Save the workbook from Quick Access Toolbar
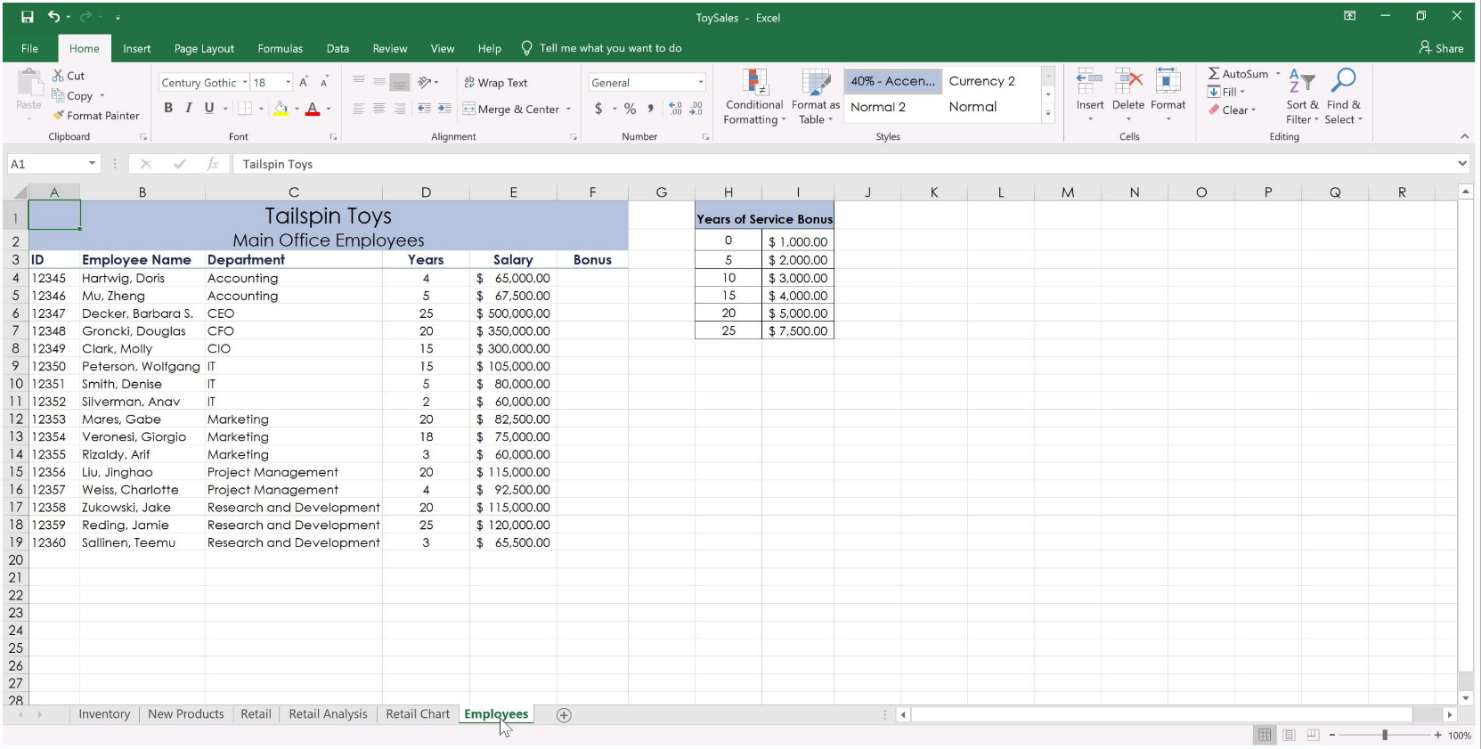1481x749 pixels. coord(27,17)
